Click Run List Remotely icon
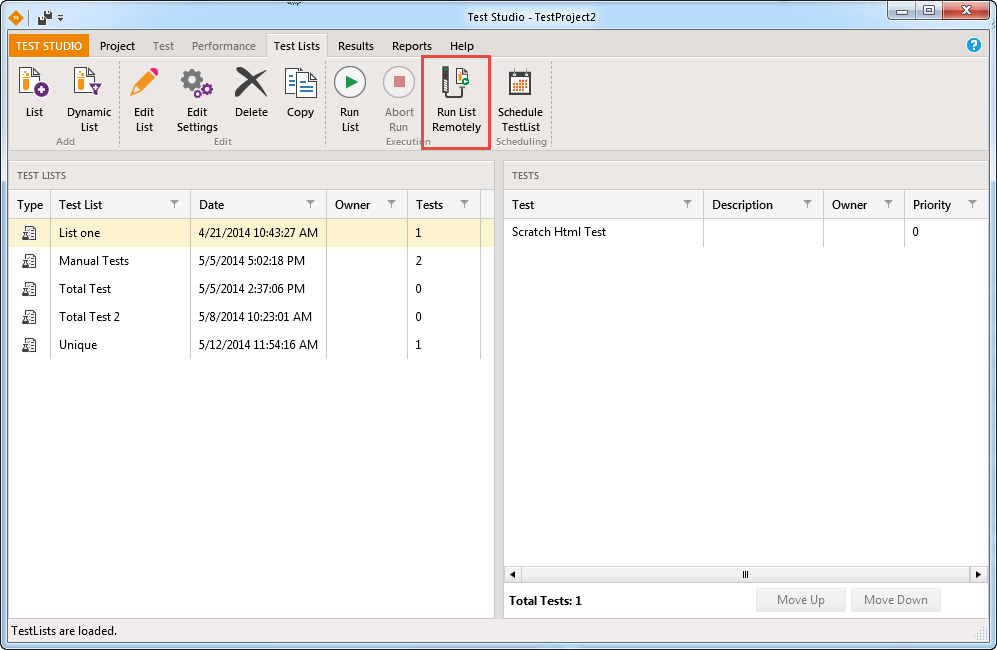Viewport: 997px width, 650px height. coord(456,100)
